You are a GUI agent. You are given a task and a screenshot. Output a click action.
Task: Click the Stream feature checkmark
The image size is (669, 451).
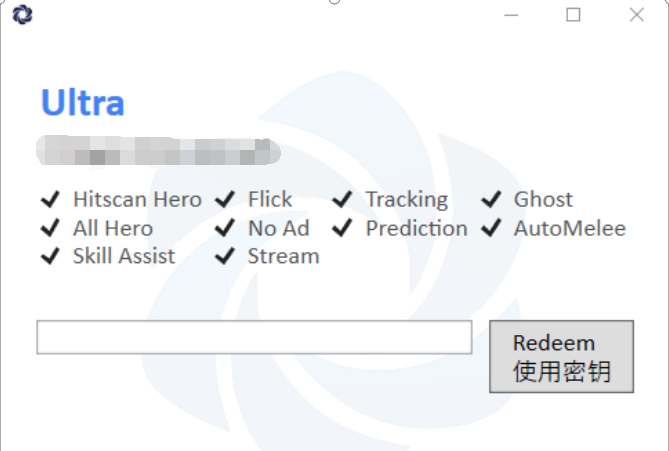tap(225, 256)
